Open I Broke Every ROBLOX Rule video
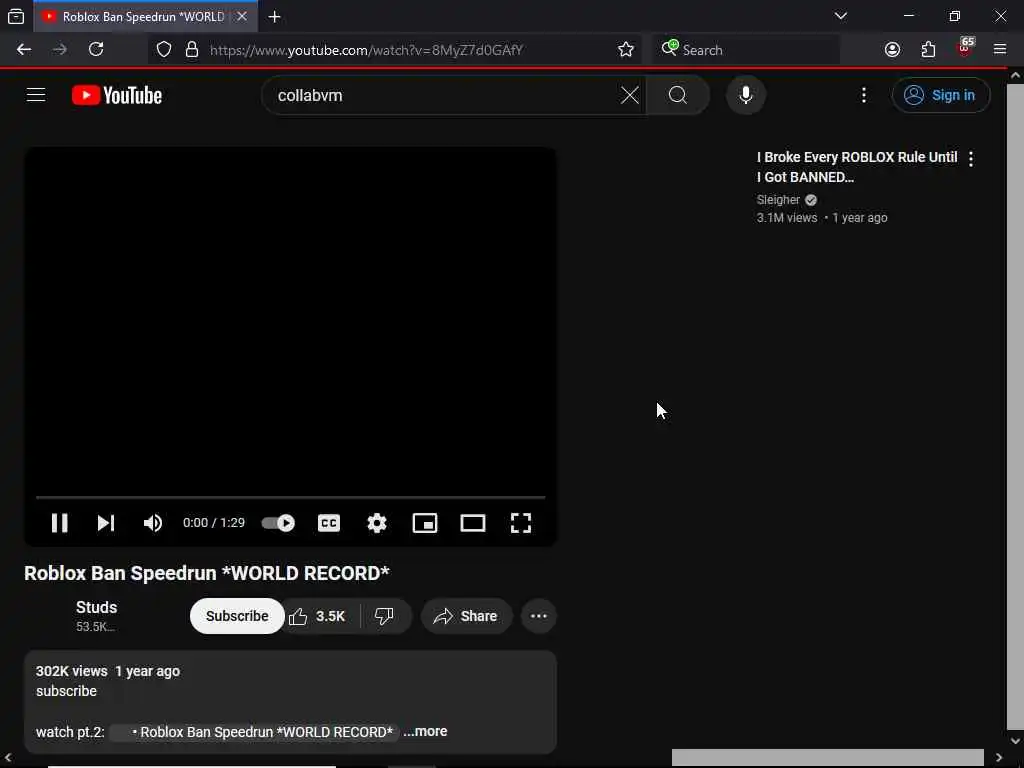The image size is (1024, 768). tap(857, 167)
